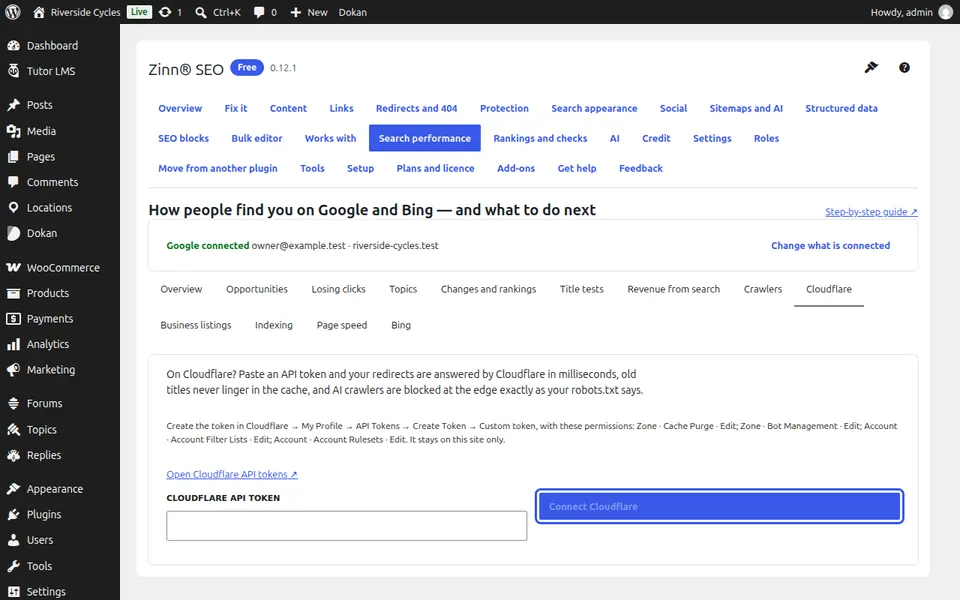Click the admin avatar in top bar
This screenshot has width=960, height=600.
[946, 12]
